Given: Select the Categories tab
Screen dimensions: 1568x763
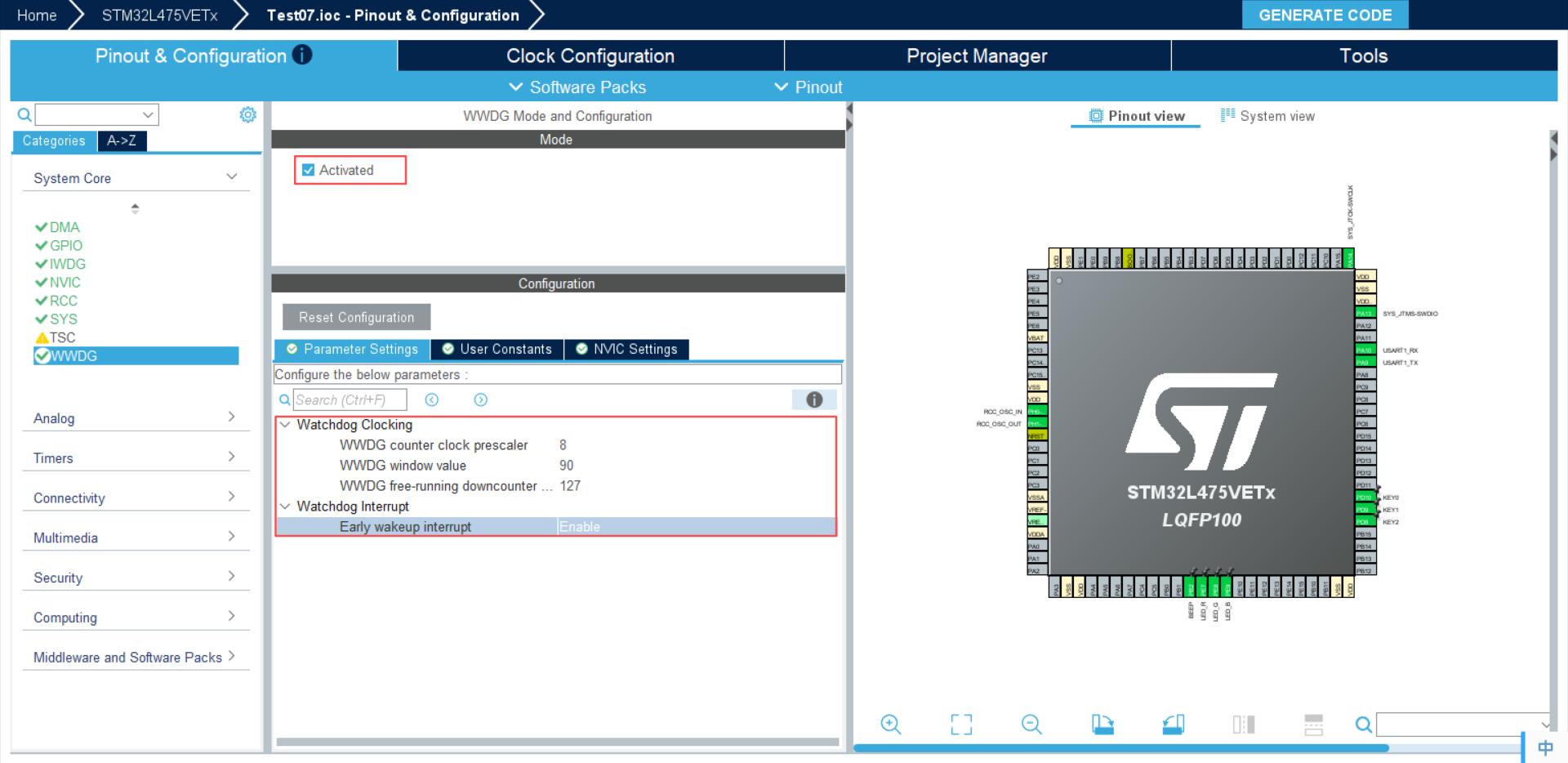Looking at the screenshot, I should tap(54, 141).
